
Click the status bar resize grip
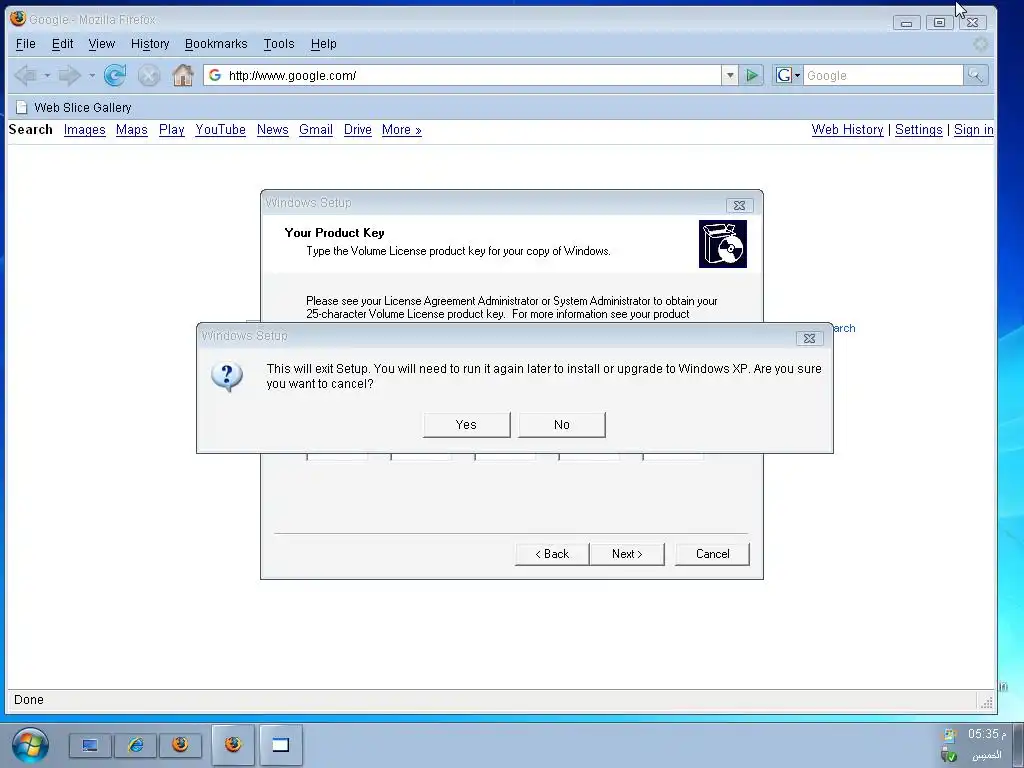click(986, 702)
